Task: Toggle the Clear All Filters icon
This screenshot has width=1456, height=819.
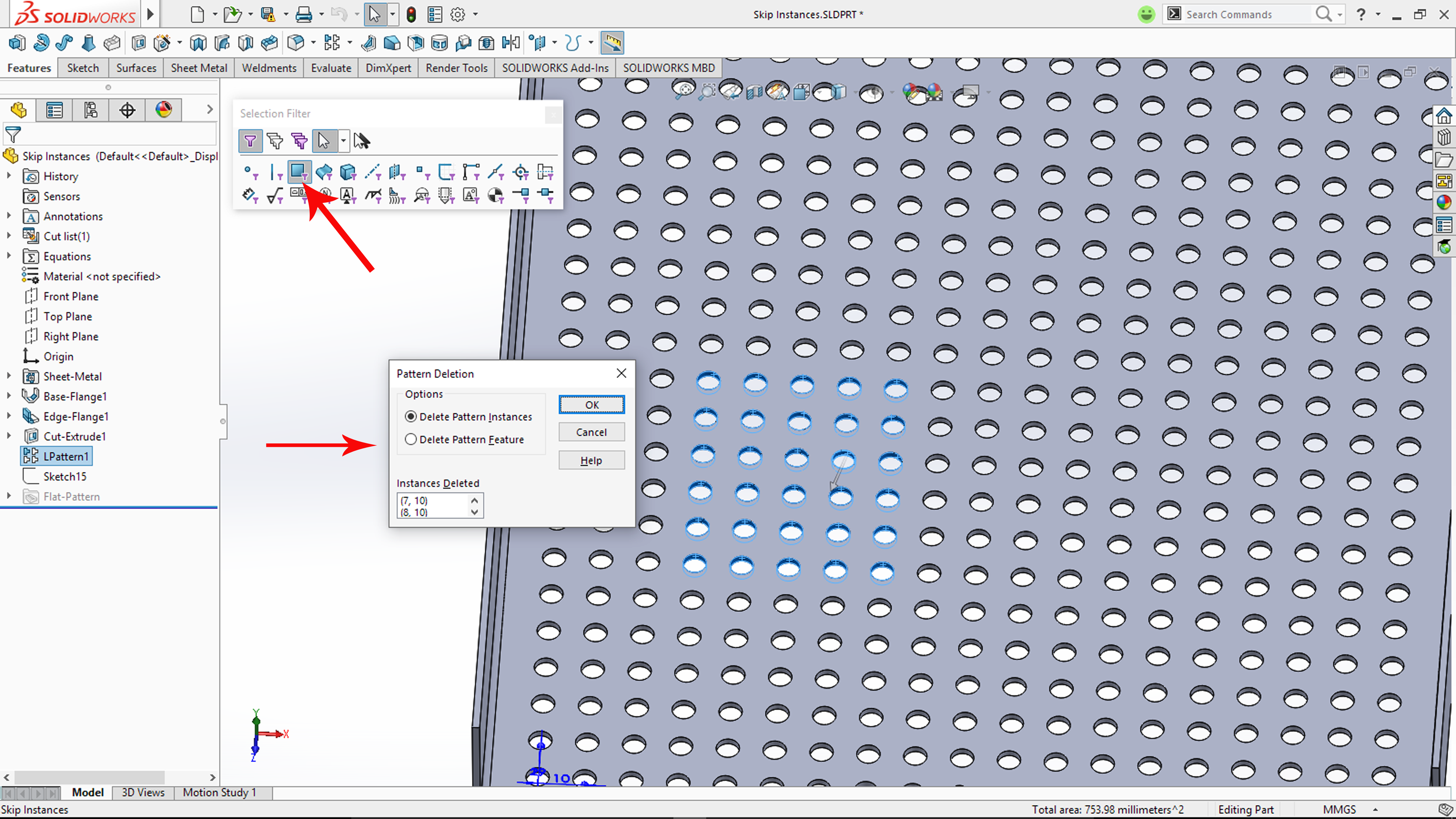Action: coord(275,141)
